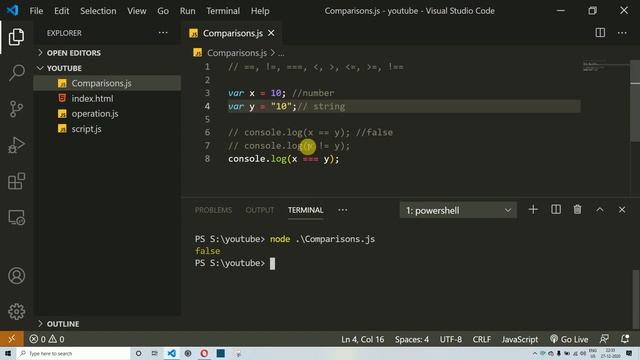Image resolution: width=640 pixels, height=360 pixels.
Task: Create a new terminal with plus icon
Action: (533, 210)
